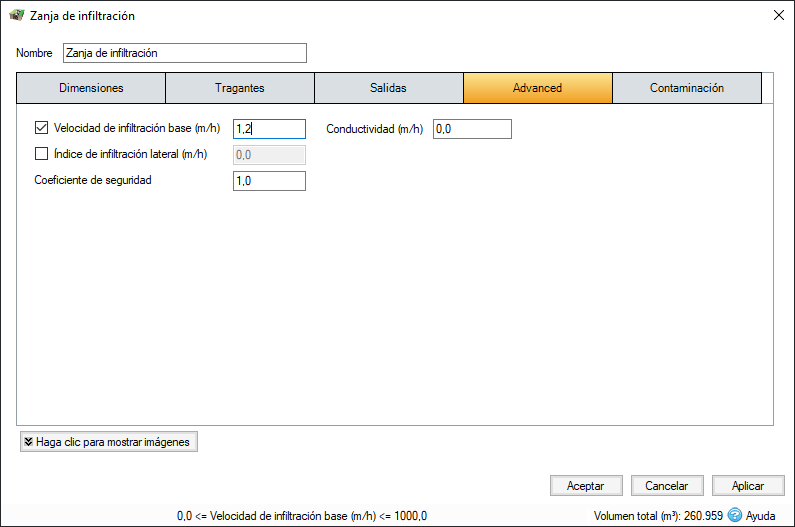Click the Advanced tab

pos(537,88)
